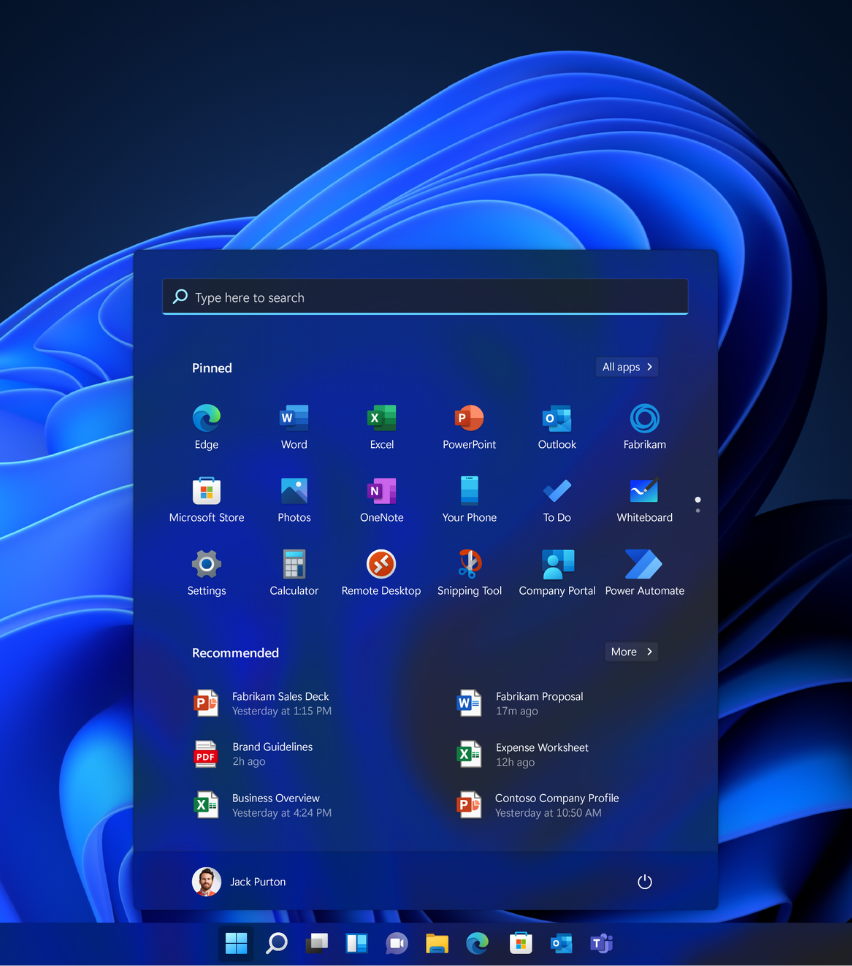Open File Explorer from the taskbar
This screenshot has height=966, width=852.
[436, 943]
